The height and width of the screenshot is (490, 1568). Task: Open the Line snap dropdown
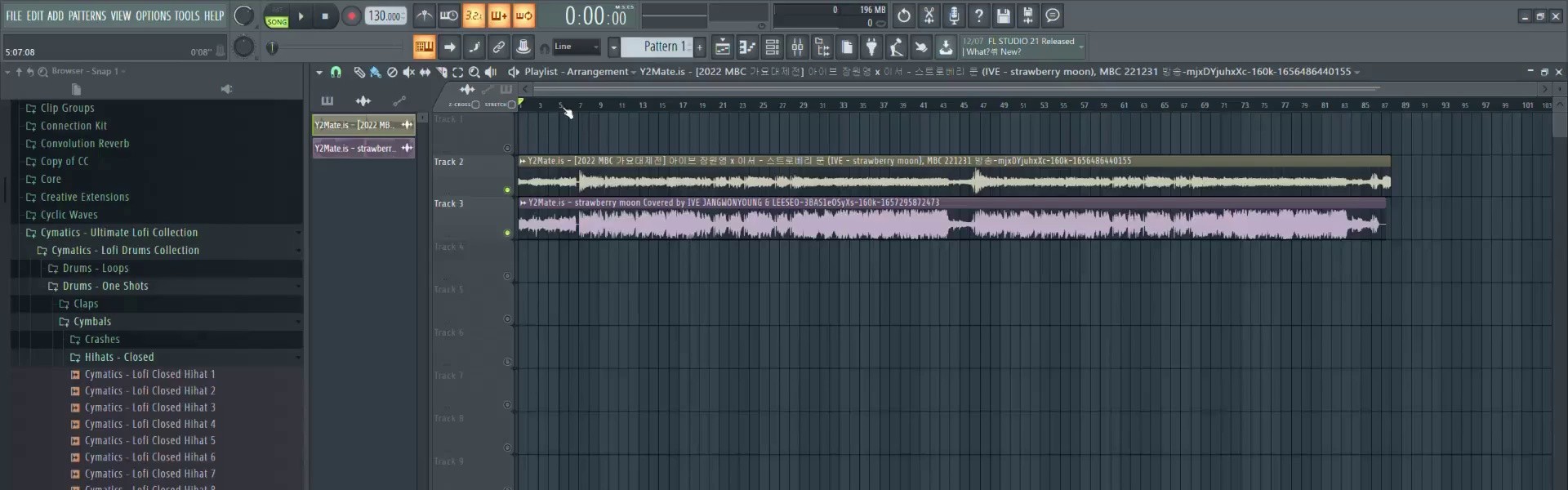click(577, 47)
